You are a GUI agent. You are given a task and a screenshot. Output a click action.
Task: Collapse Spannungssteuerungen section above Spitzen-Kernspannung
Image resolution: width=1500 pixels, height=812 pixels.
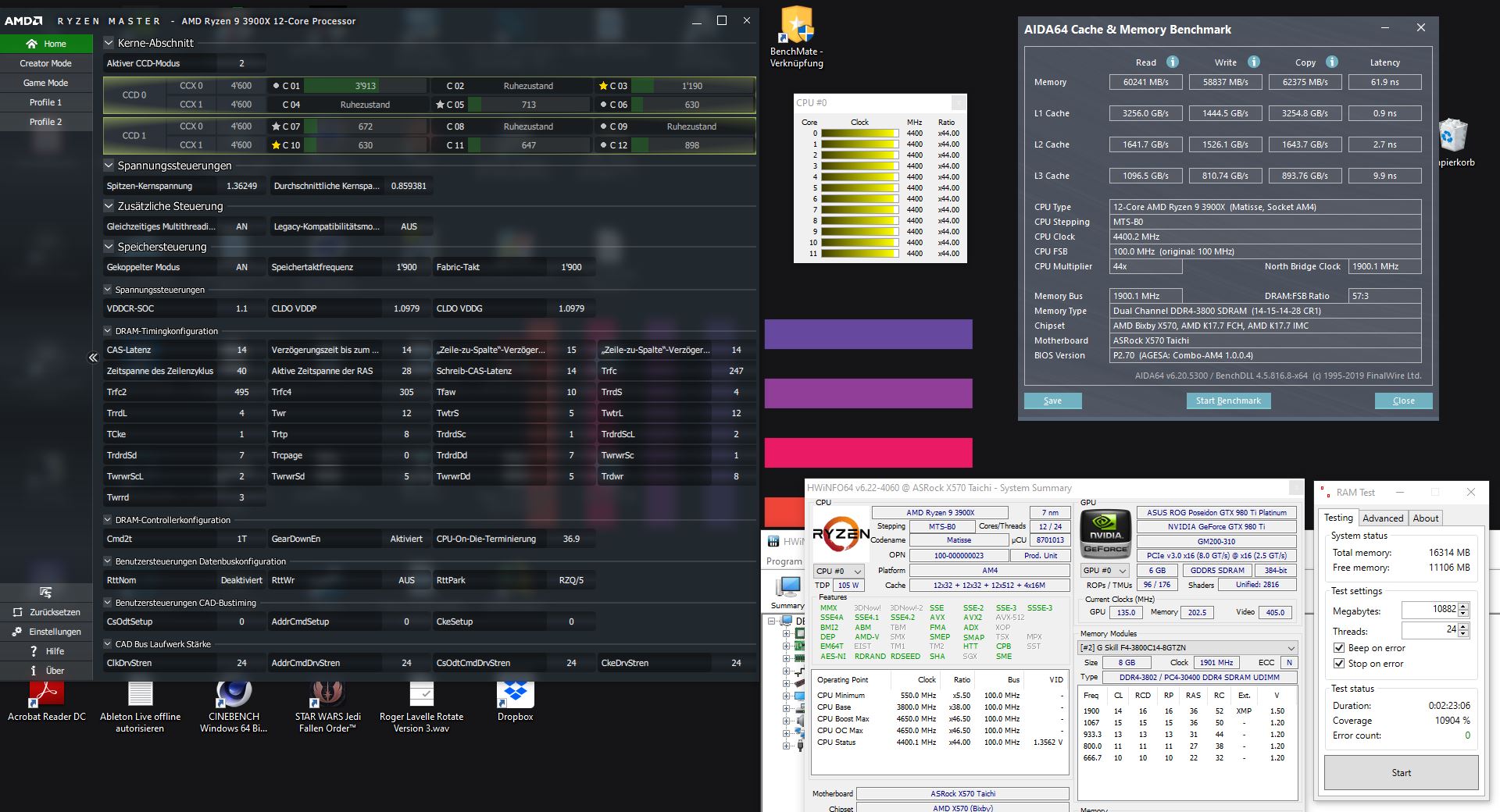[x=109, y=166]
